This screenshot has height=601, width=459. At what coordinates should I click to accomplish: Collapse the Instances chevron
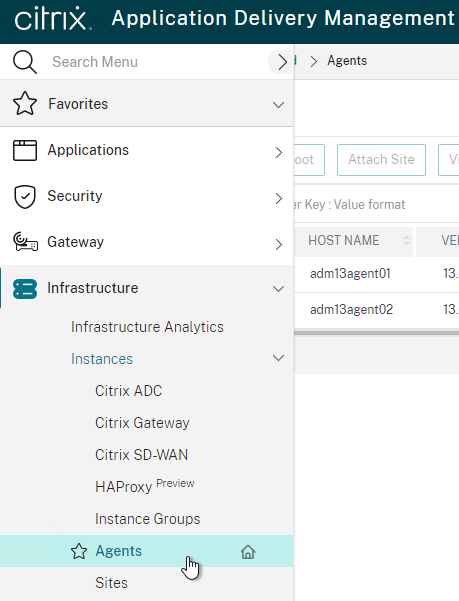pos(279,358)
